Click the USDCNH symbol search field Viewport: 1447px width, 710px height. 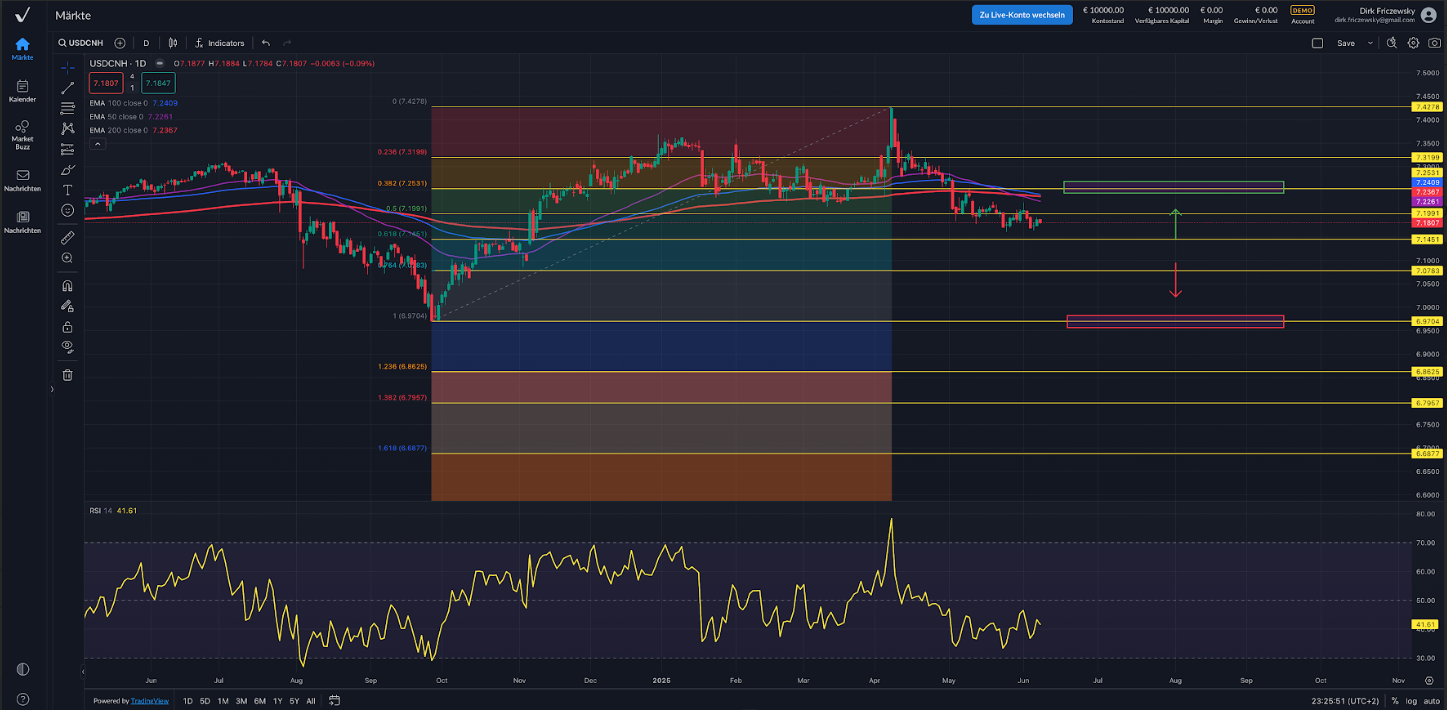(x=82, y=43)
